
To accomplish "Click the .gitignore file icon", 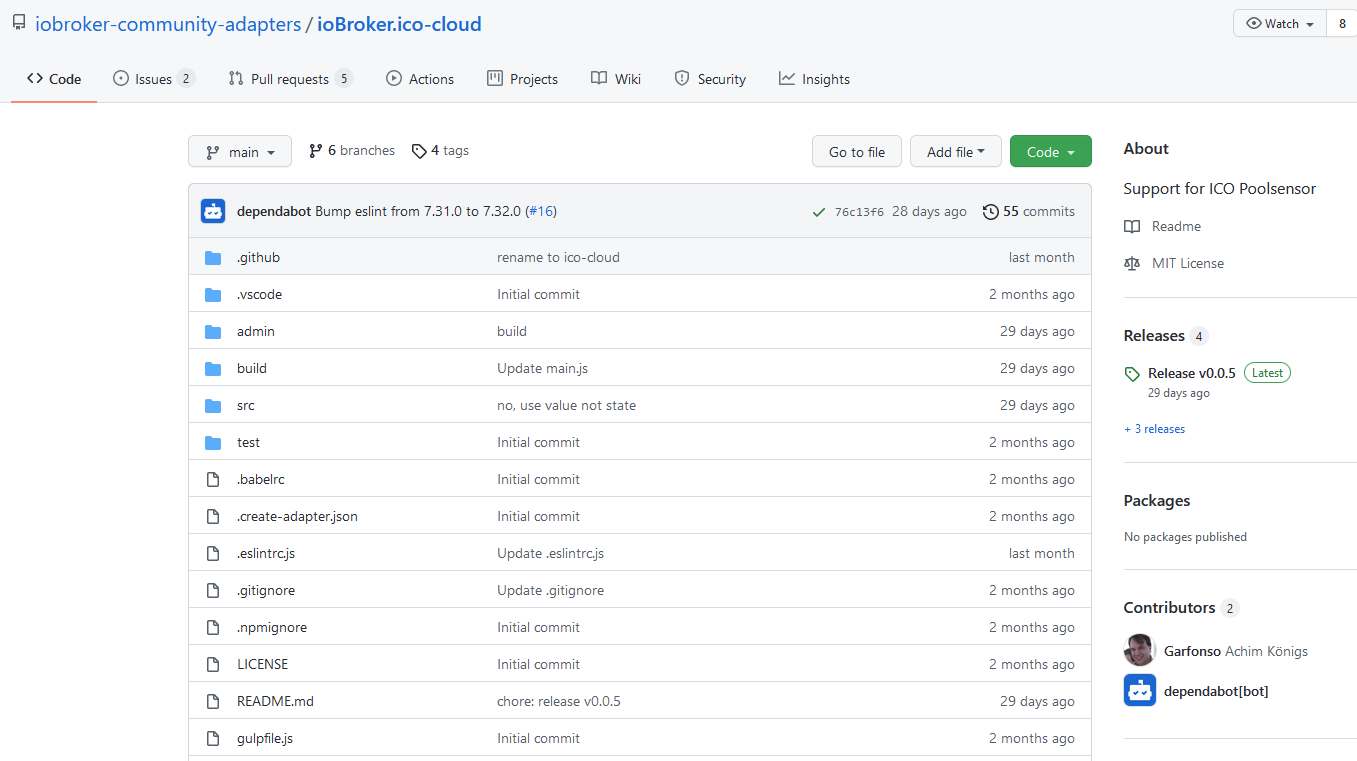I will (x=213, y=591).
